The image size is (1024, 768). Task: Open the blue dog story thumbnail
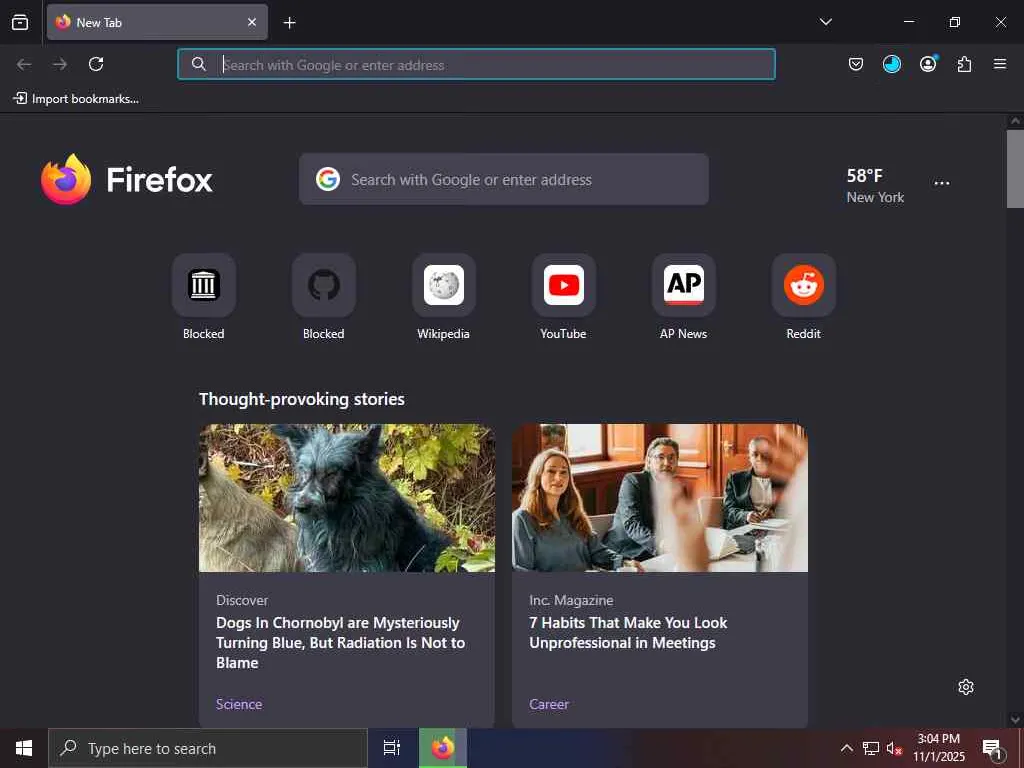(347, 498)
